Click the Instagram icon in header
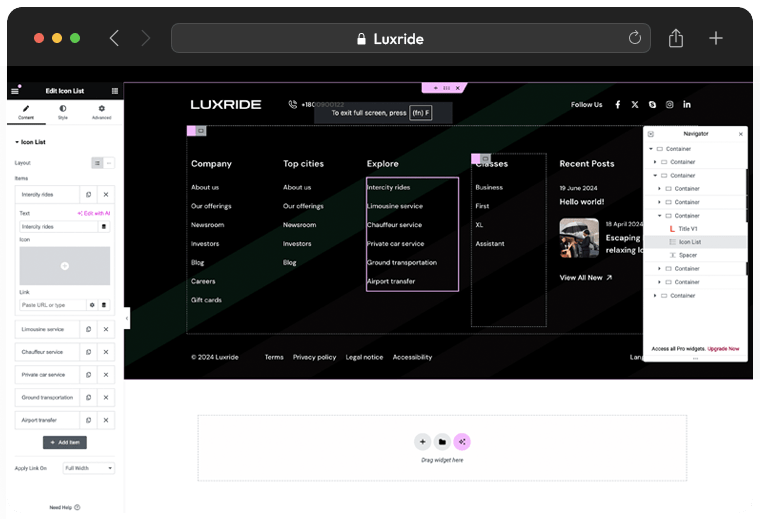Image resolution: width=760 pixels, height=519 pixels. tap(670, 104)
